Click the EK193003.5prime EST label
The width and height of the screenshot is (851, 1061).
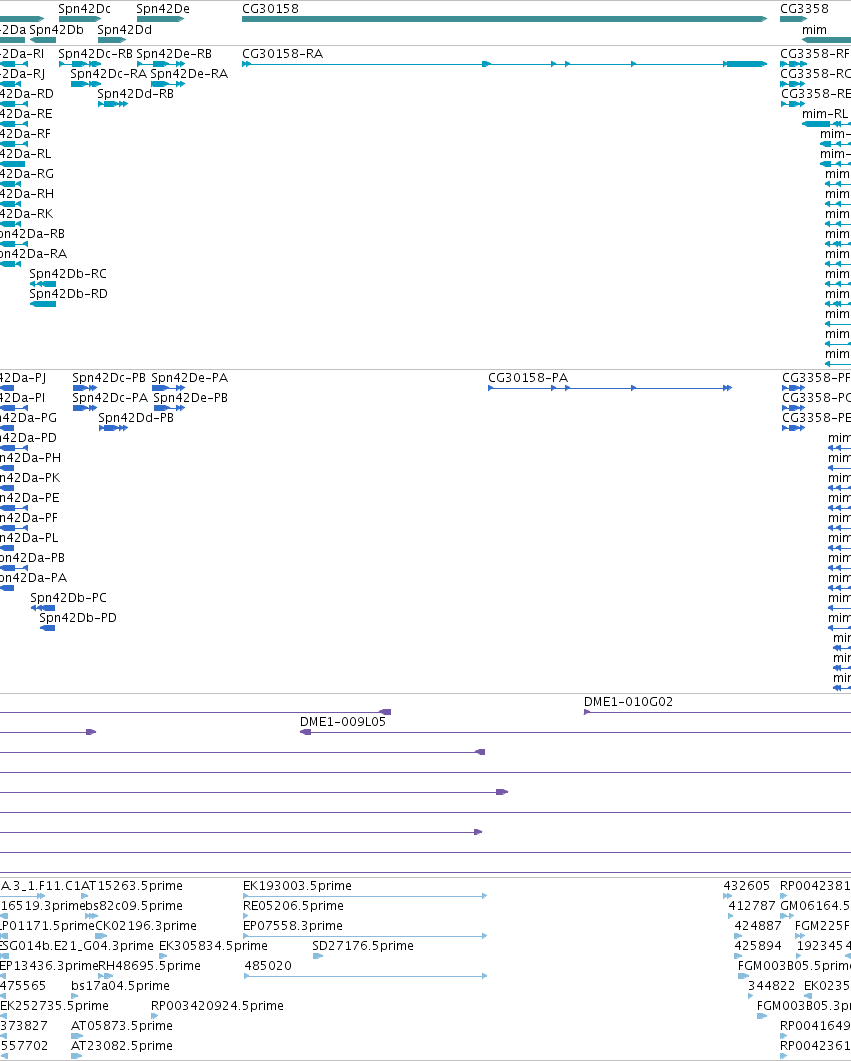point(297,886)
